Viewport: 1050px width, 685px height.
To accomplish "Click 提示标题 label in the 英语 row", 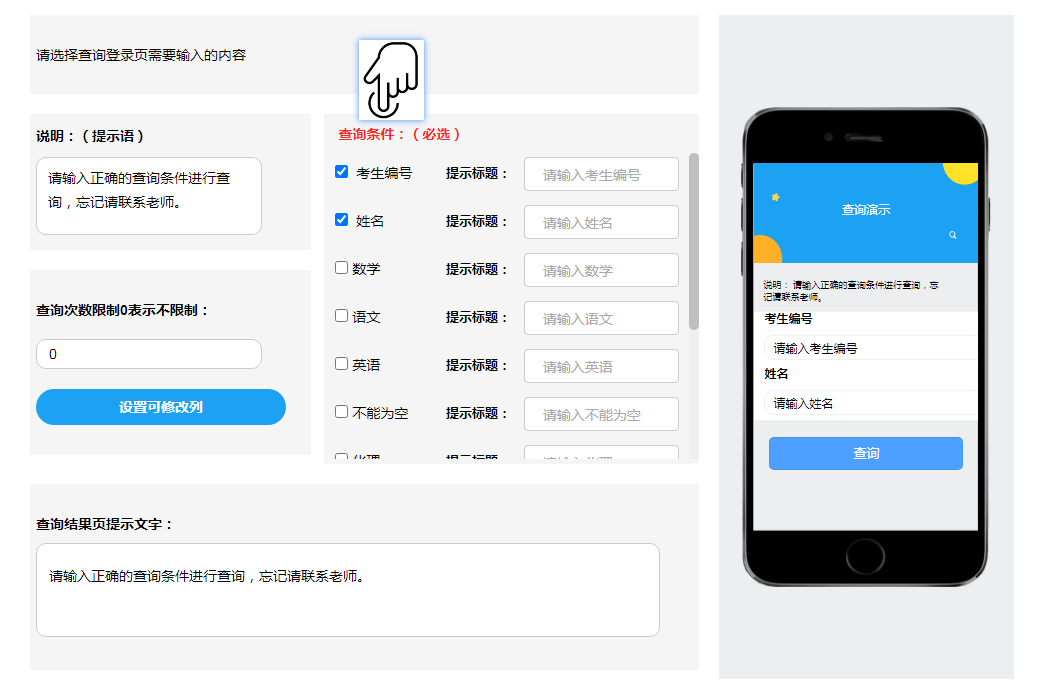I will tap(476, 366).
